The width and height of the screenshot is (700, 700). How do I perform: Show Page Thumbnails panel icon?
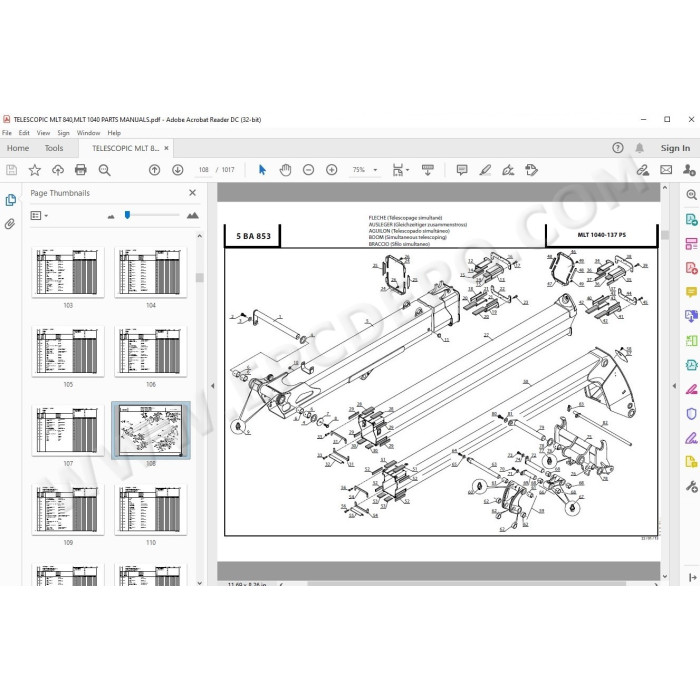coord(10,200)
